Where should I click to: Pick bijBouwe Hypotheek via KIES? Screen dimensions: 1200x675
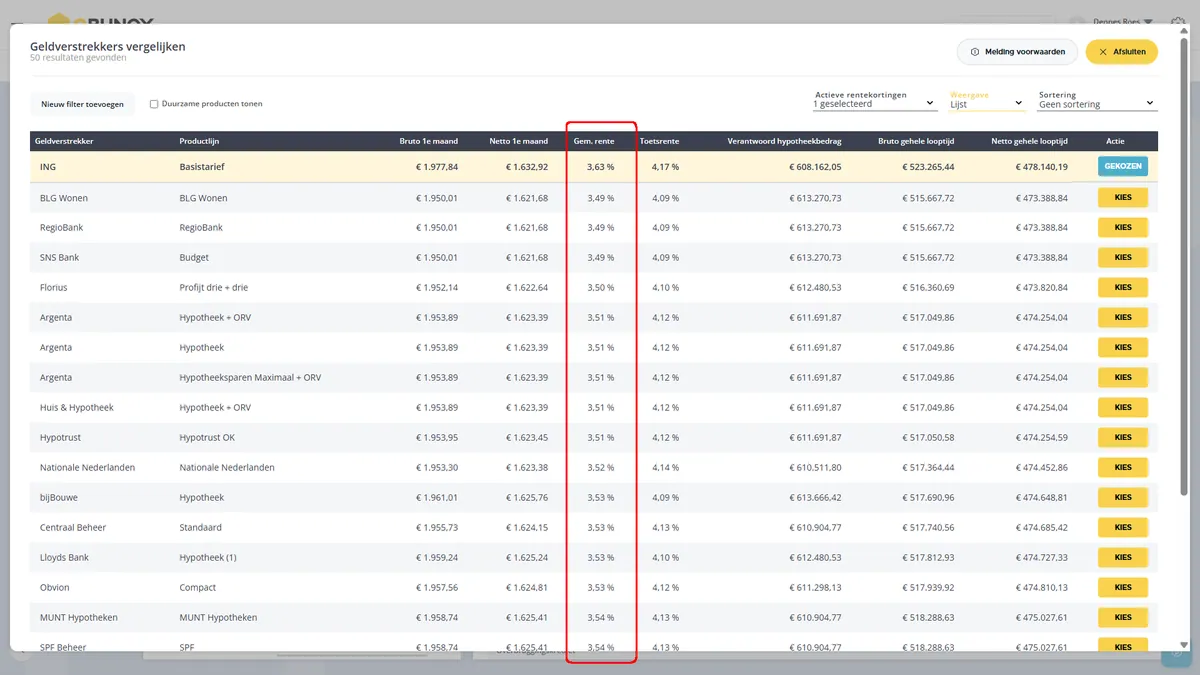1123,498
